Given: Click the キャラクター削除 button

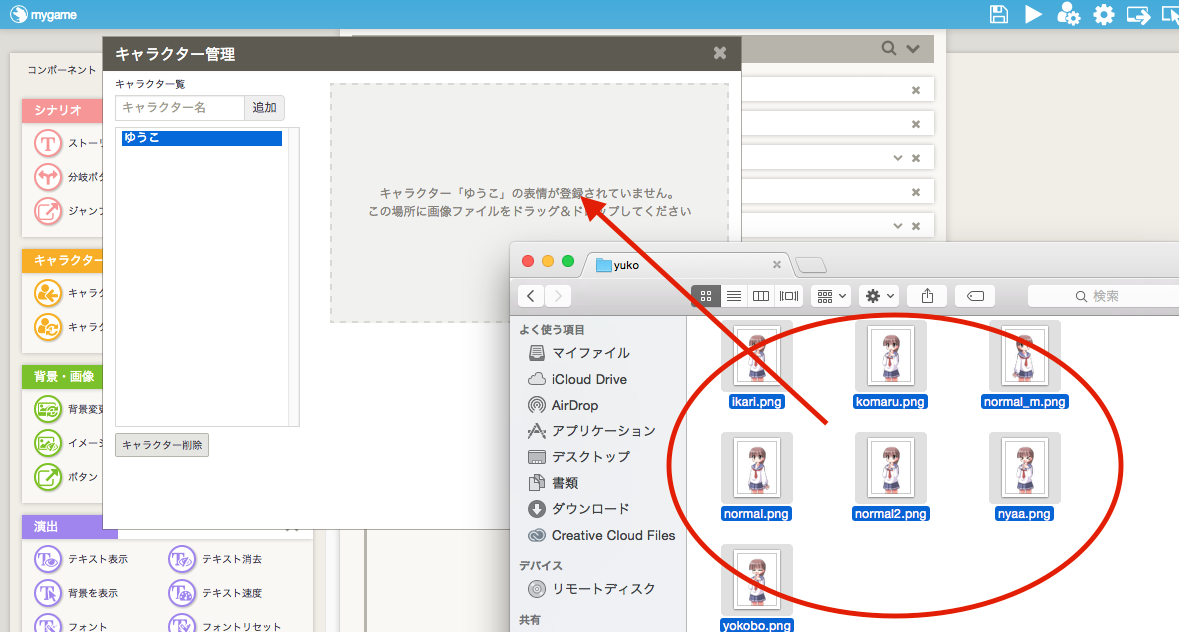Looking at the screenshot, I should click(x=162, y=446).
